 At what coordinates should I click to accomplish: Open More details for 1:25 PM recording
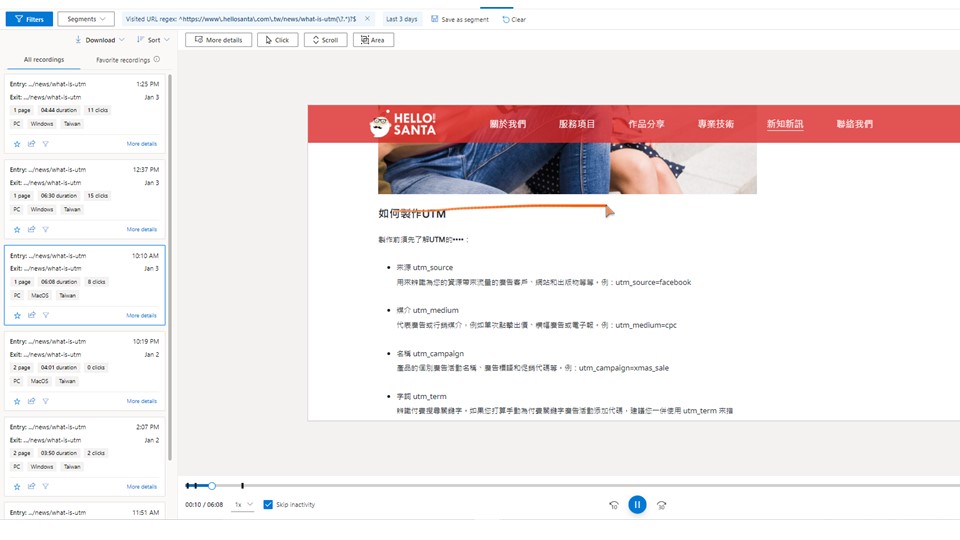(x=141, y=144)
